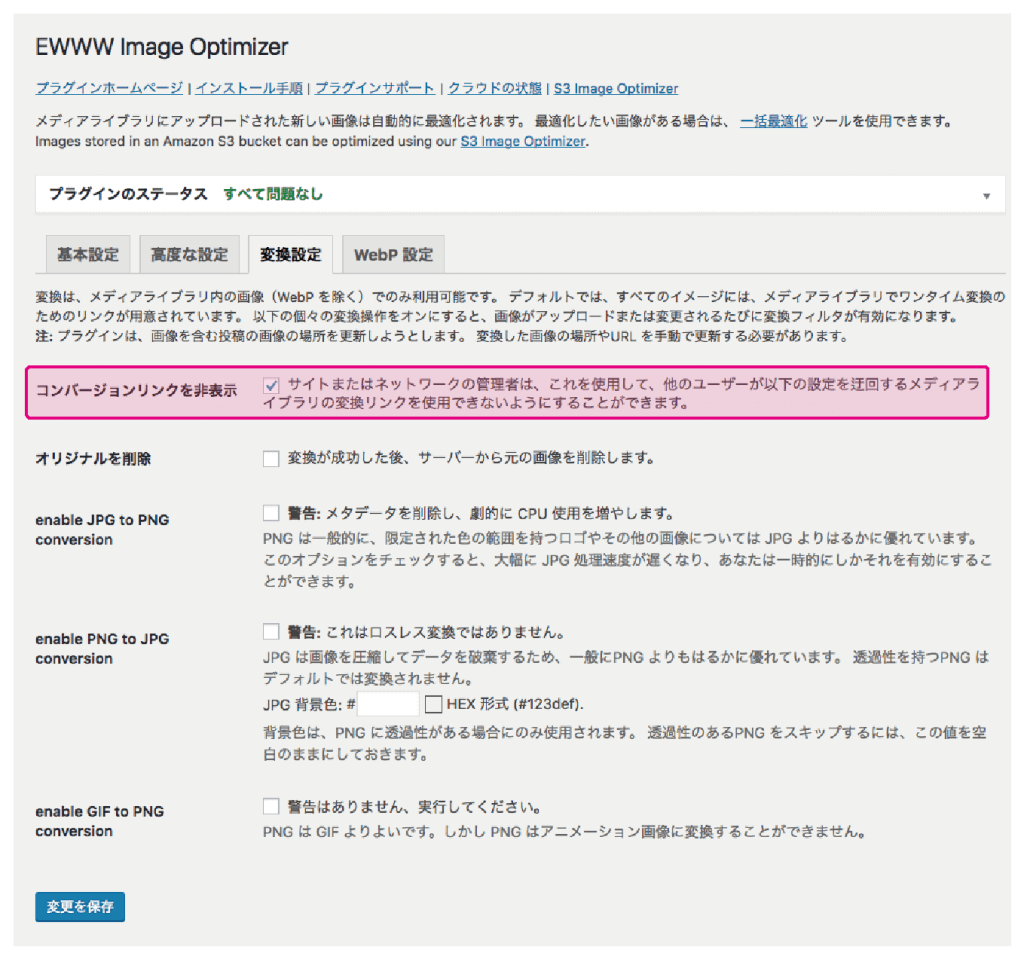Enable PNG to JPG conversion checkbox

271,632
